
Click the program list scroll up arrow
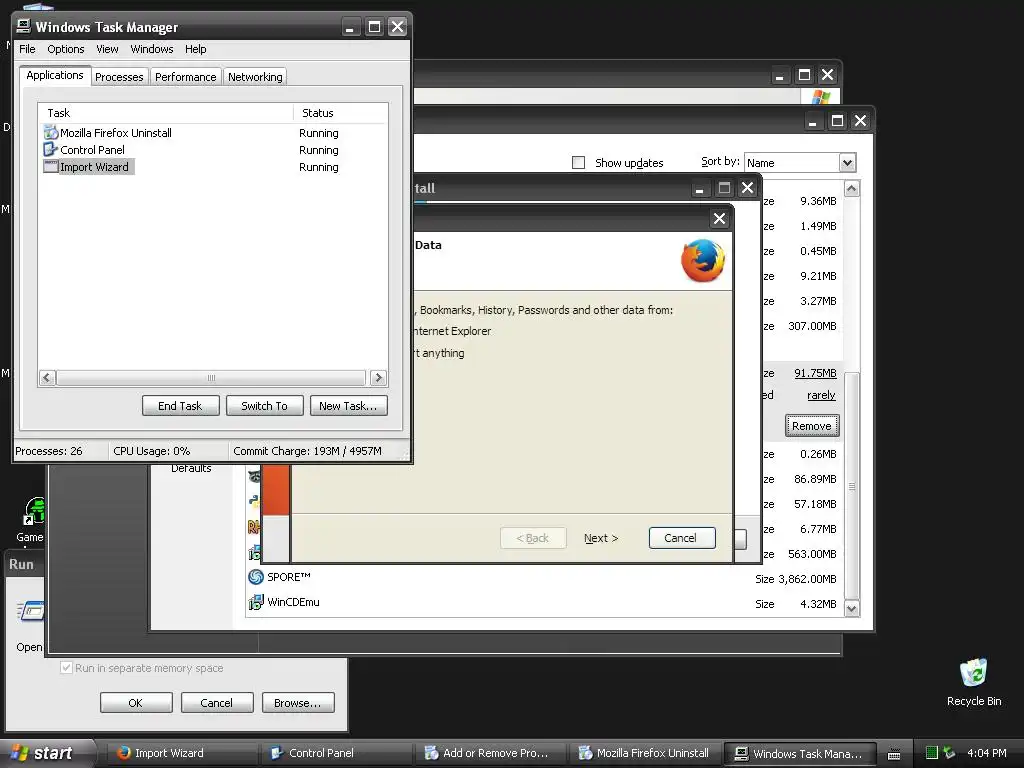tap(852, 189)
